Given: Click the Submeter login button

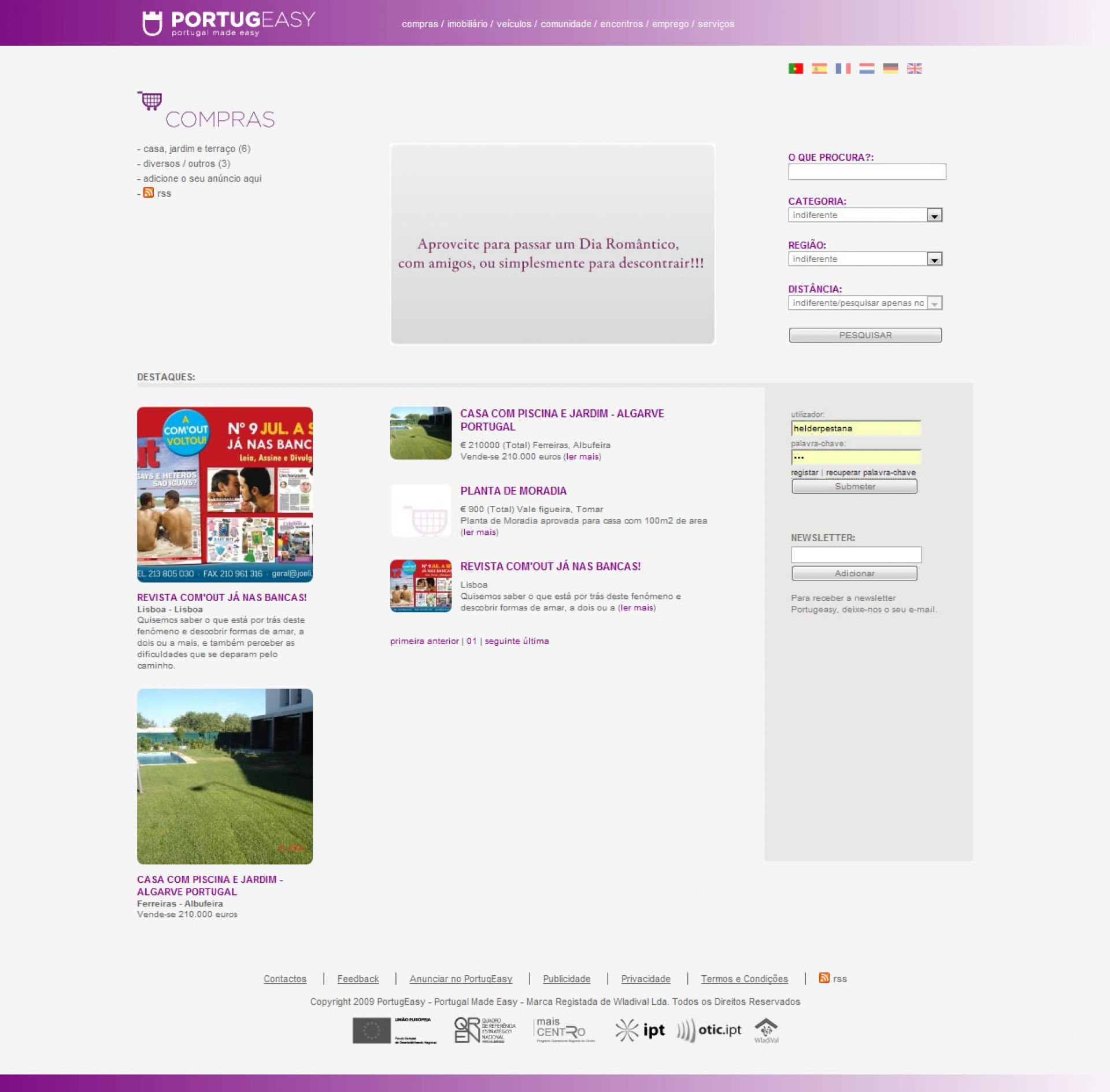Looking at the screenshot, I should click(854, 487).
